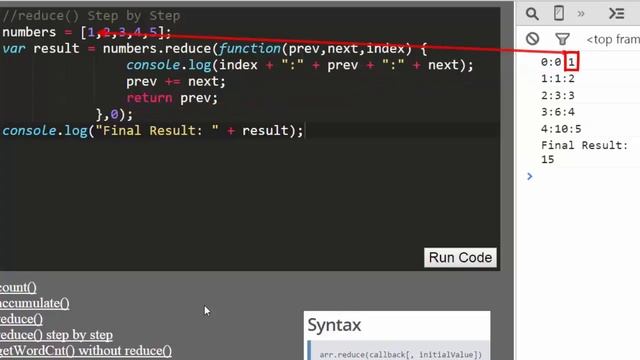Open the reduce() link
The height and width of the screenshot is (360, 640).
coord(21,319)
